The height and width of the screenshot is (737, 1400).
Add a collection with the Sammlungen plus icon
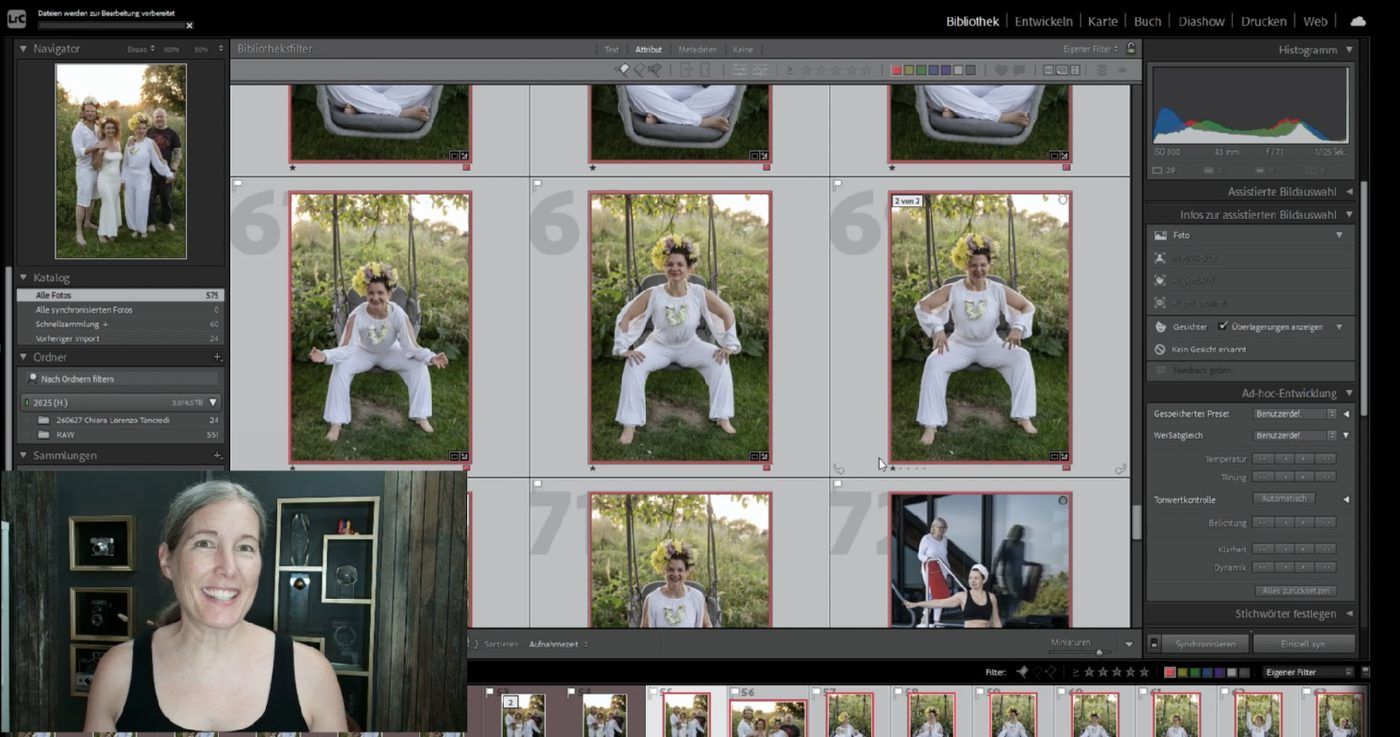pos(217,455)
